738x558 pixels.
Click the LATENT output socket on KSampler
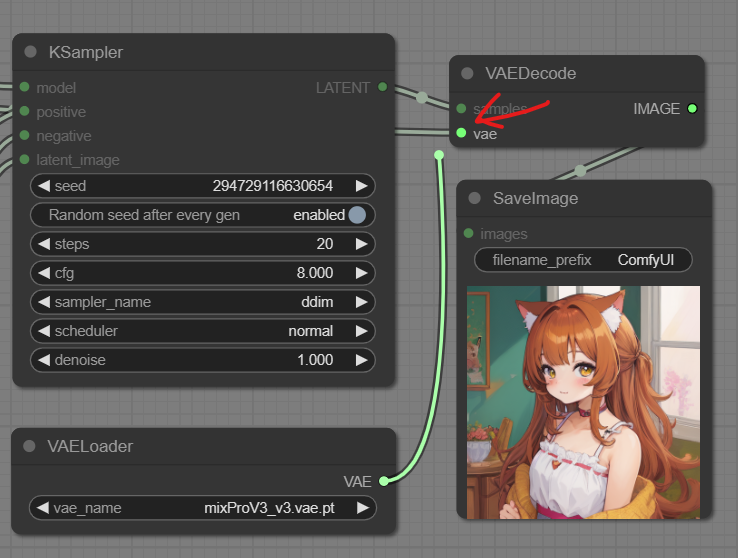[383, 88]
